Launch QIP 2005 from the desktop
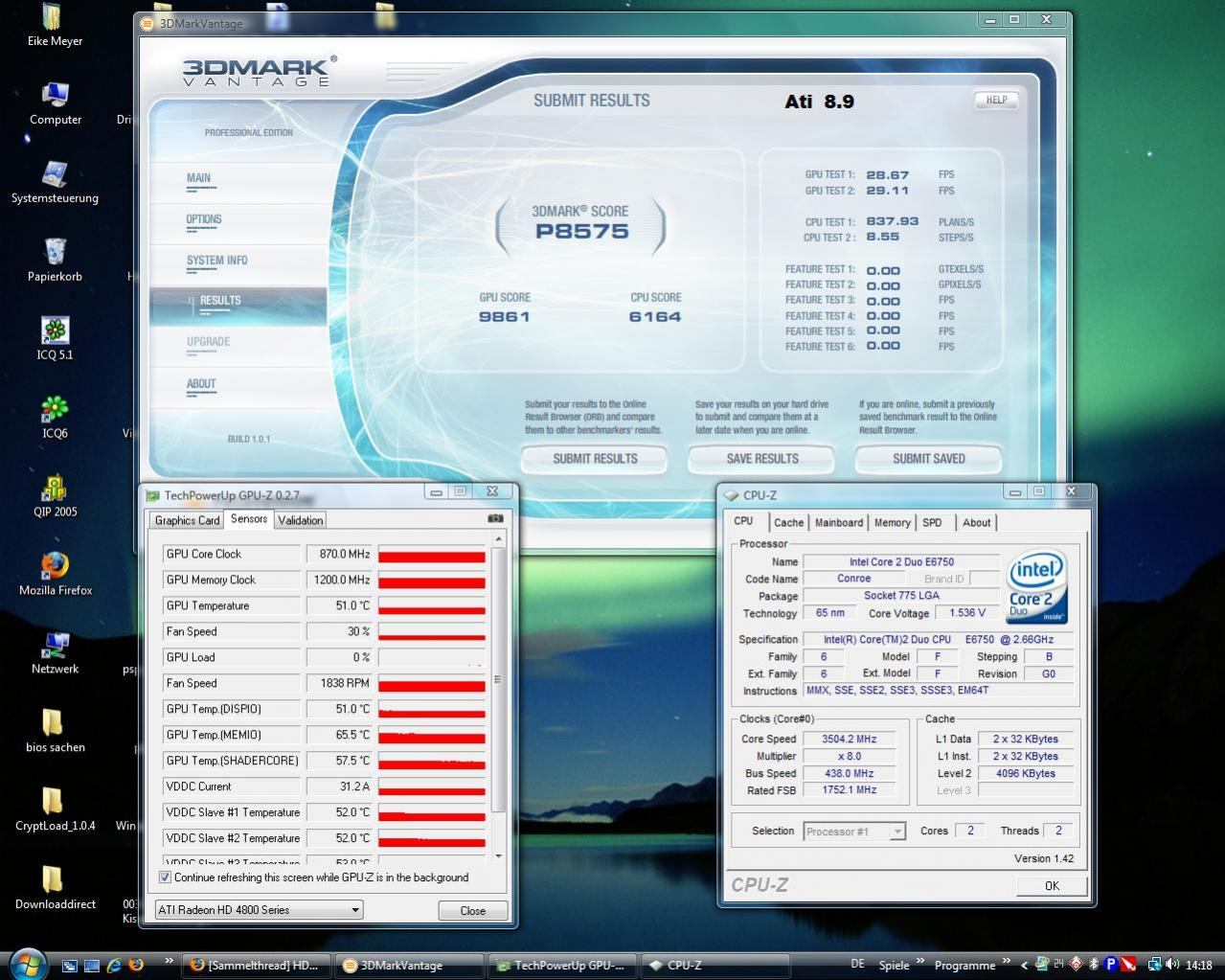The height and width of the screenshot is (980, 1225). (x=55, y=496)
